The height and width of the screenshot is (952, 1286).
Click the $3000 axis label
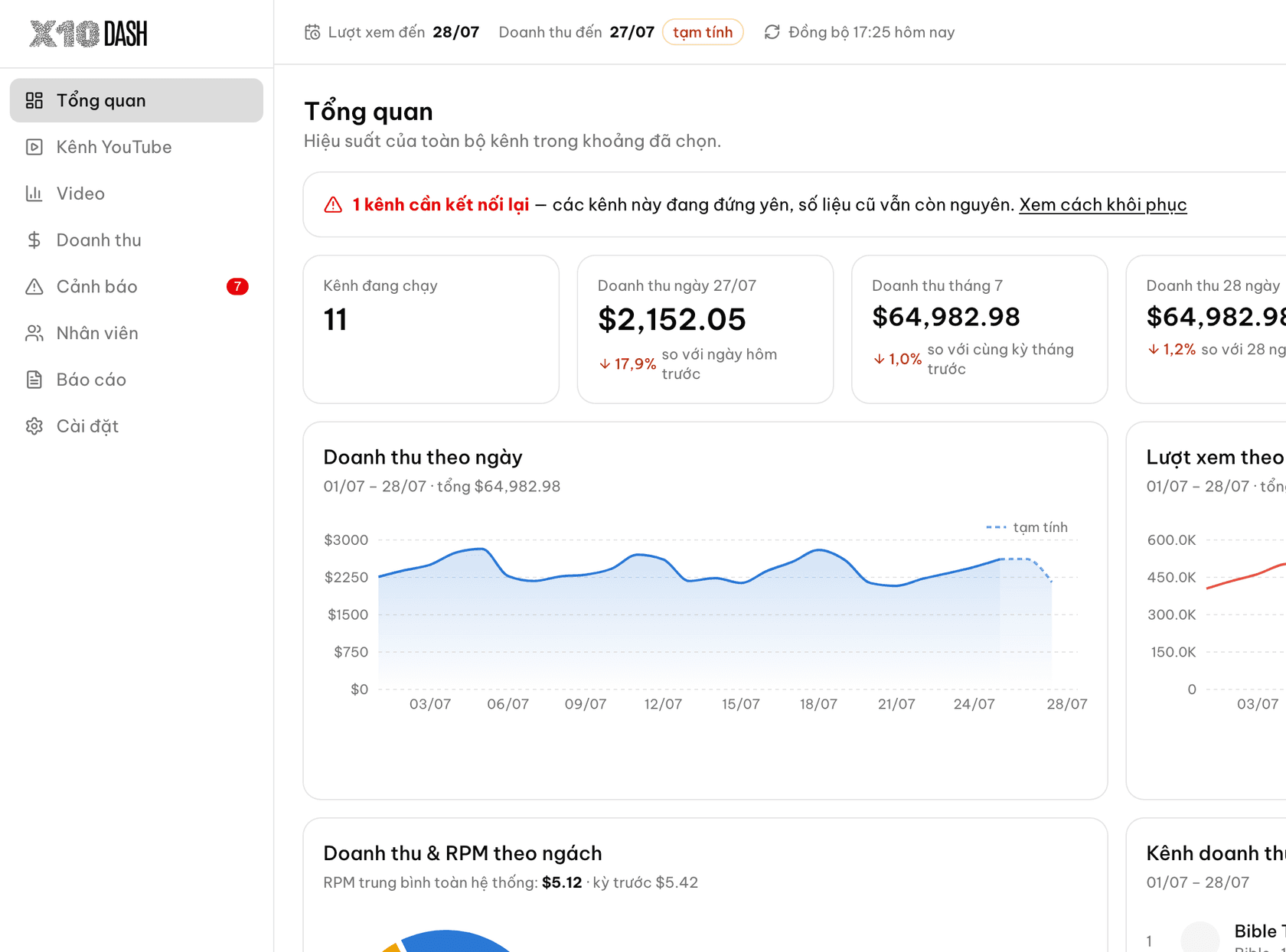(346, 540)
